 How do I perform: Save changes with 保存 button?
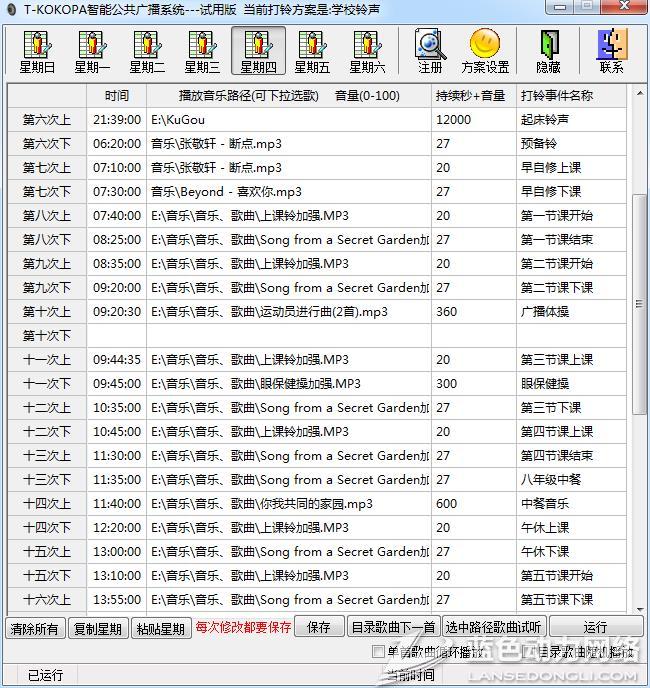(x=319, y=627)
